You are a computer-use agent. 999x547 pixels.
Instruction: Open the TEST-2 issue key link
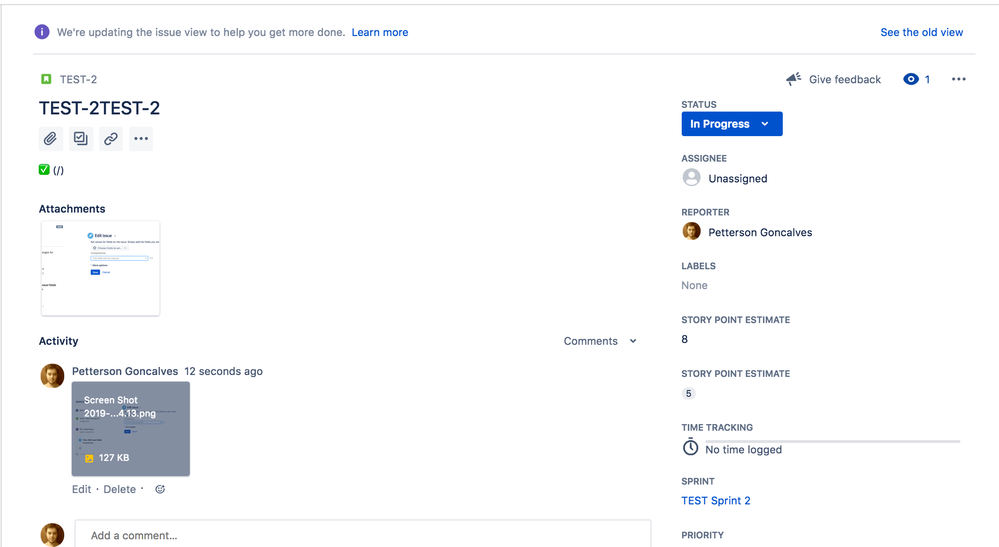click(78, 79)
